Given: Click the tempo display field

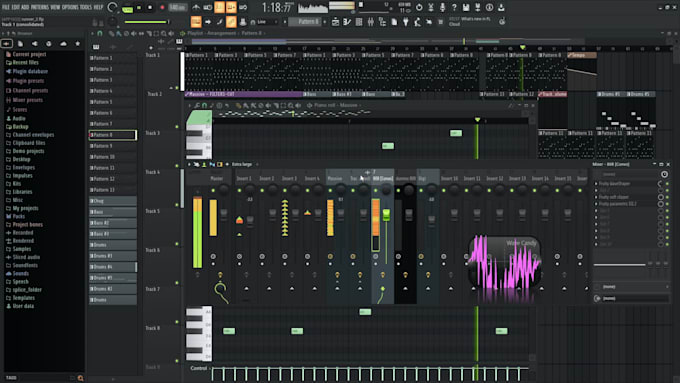Looking at the screenshot, I should point(177,8).
